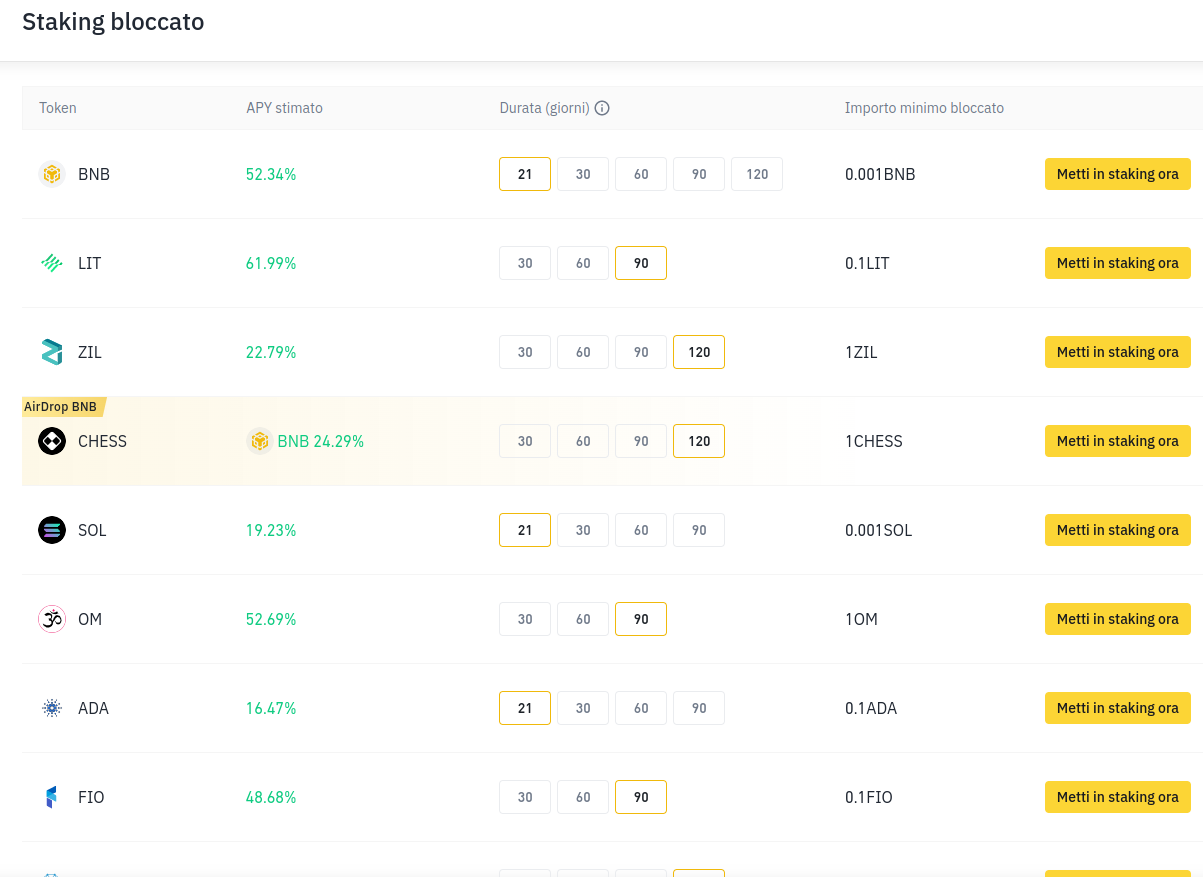
Task: Click LIT APY value 61.99%
Action: coord(271,263)
